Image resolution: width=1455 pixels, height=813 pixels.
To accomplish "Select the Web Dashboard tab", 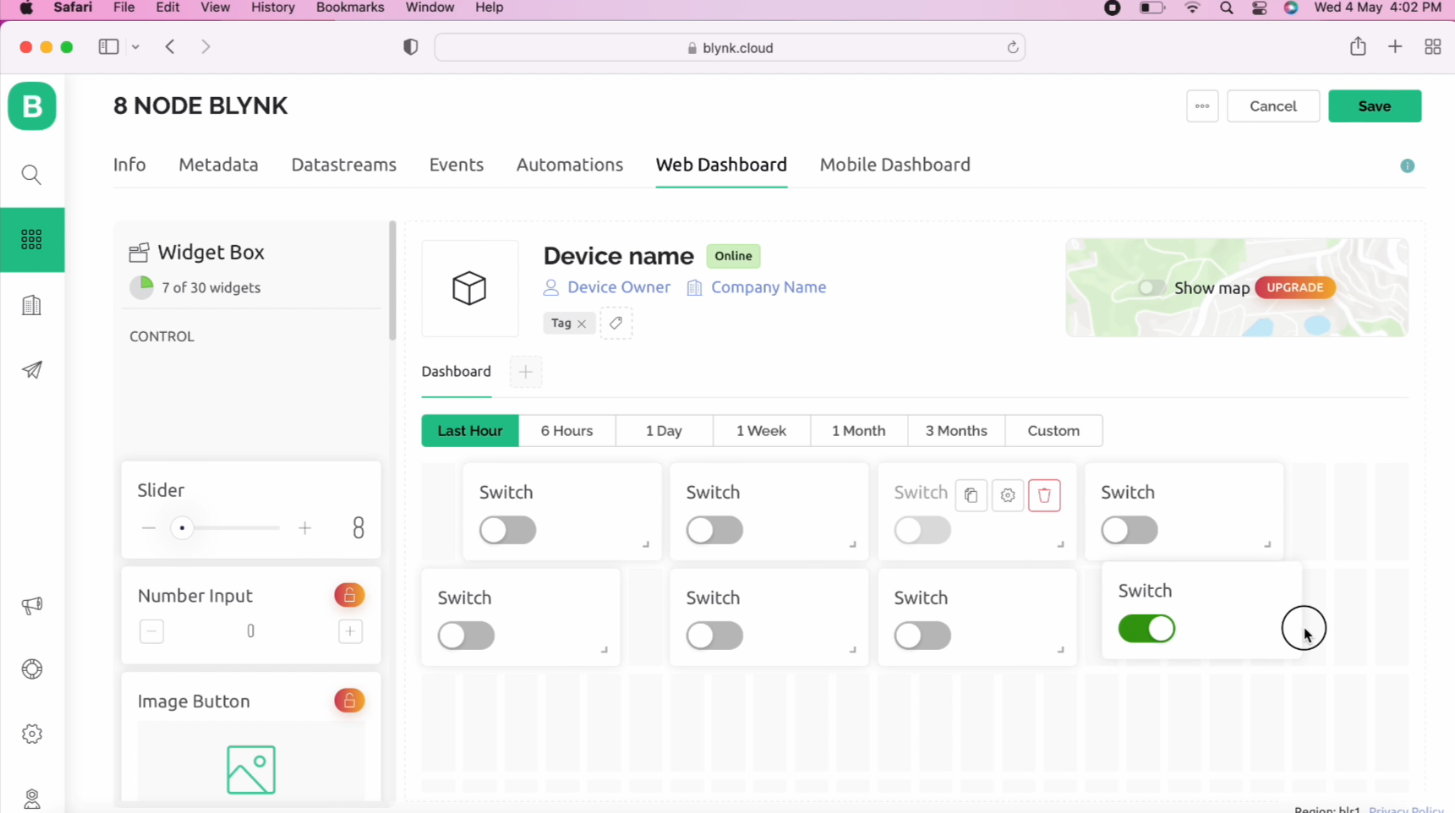I will tap(721, 165).
